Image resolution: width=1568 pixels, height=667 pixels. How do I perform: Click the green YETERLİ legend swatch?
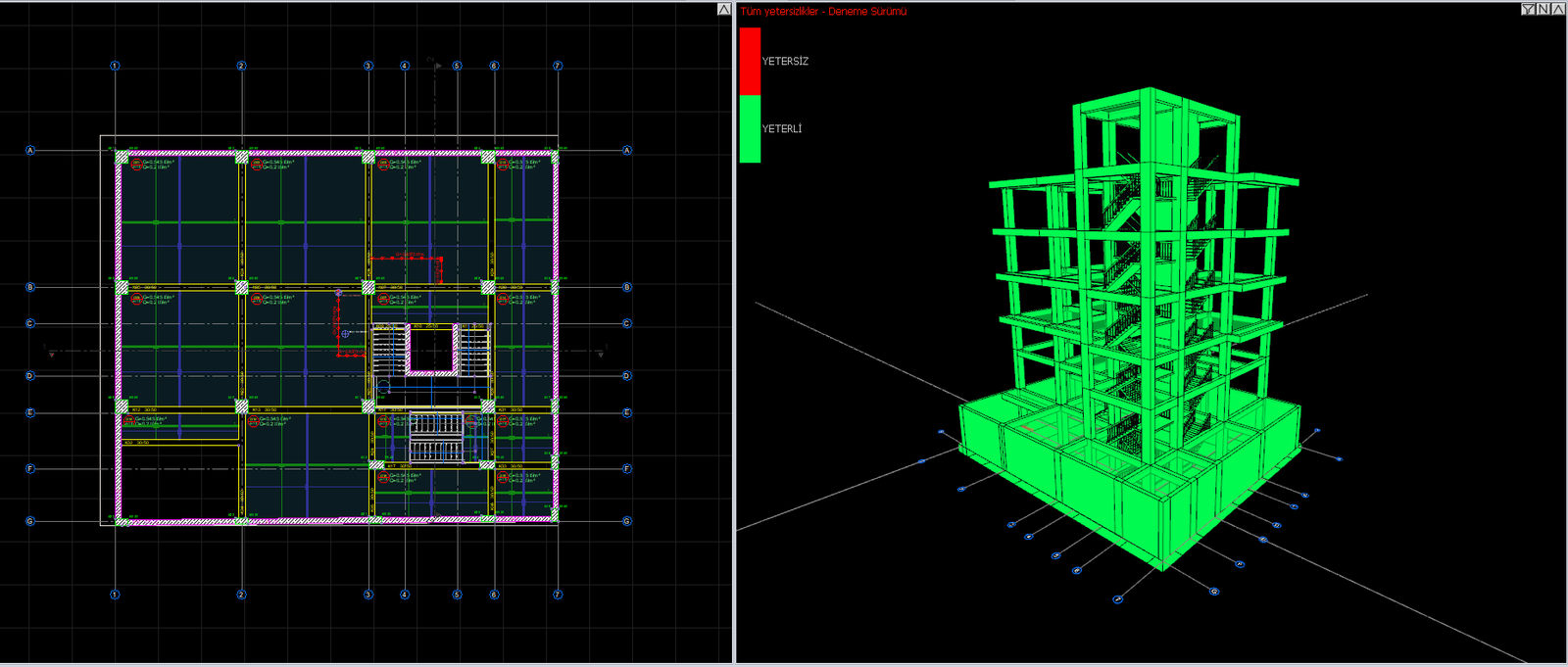point(750,128)
